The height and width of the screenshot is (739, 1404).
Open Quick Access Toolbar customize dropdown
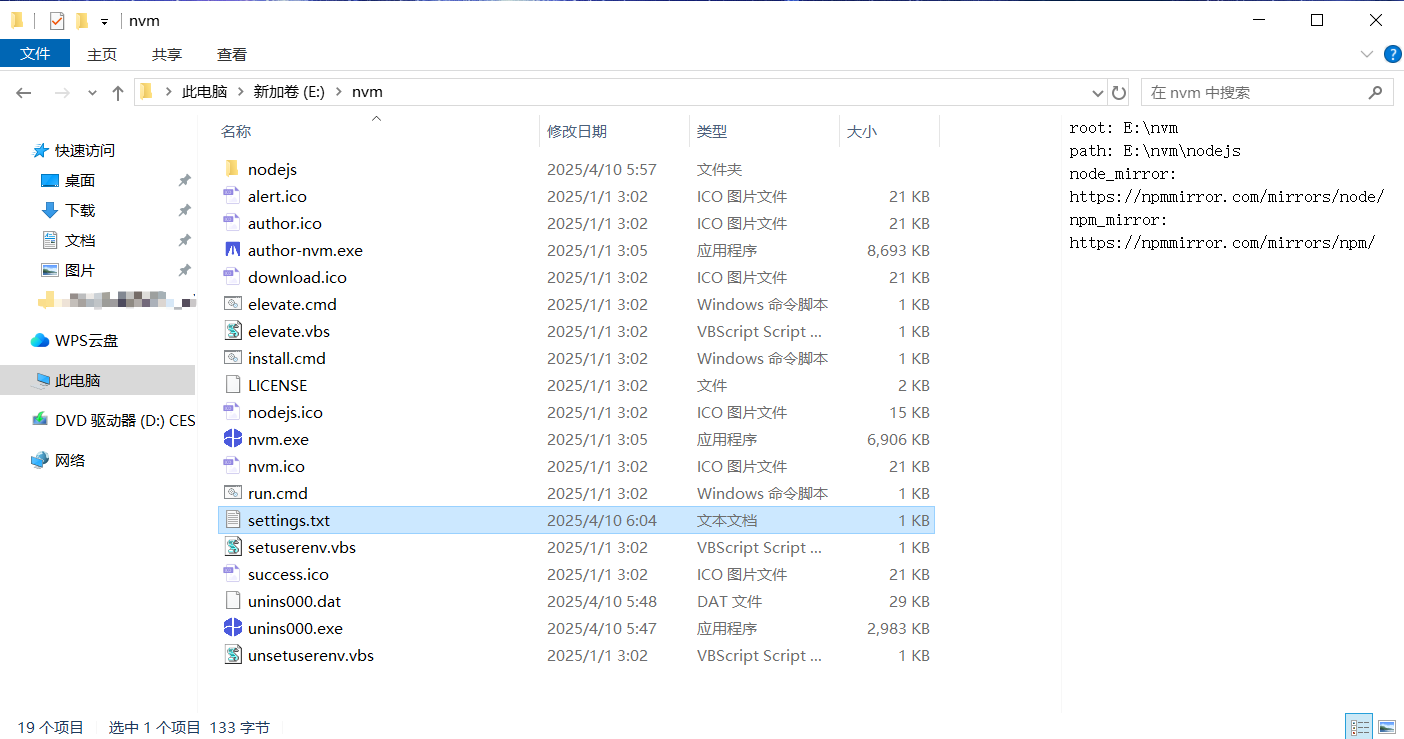104,21
